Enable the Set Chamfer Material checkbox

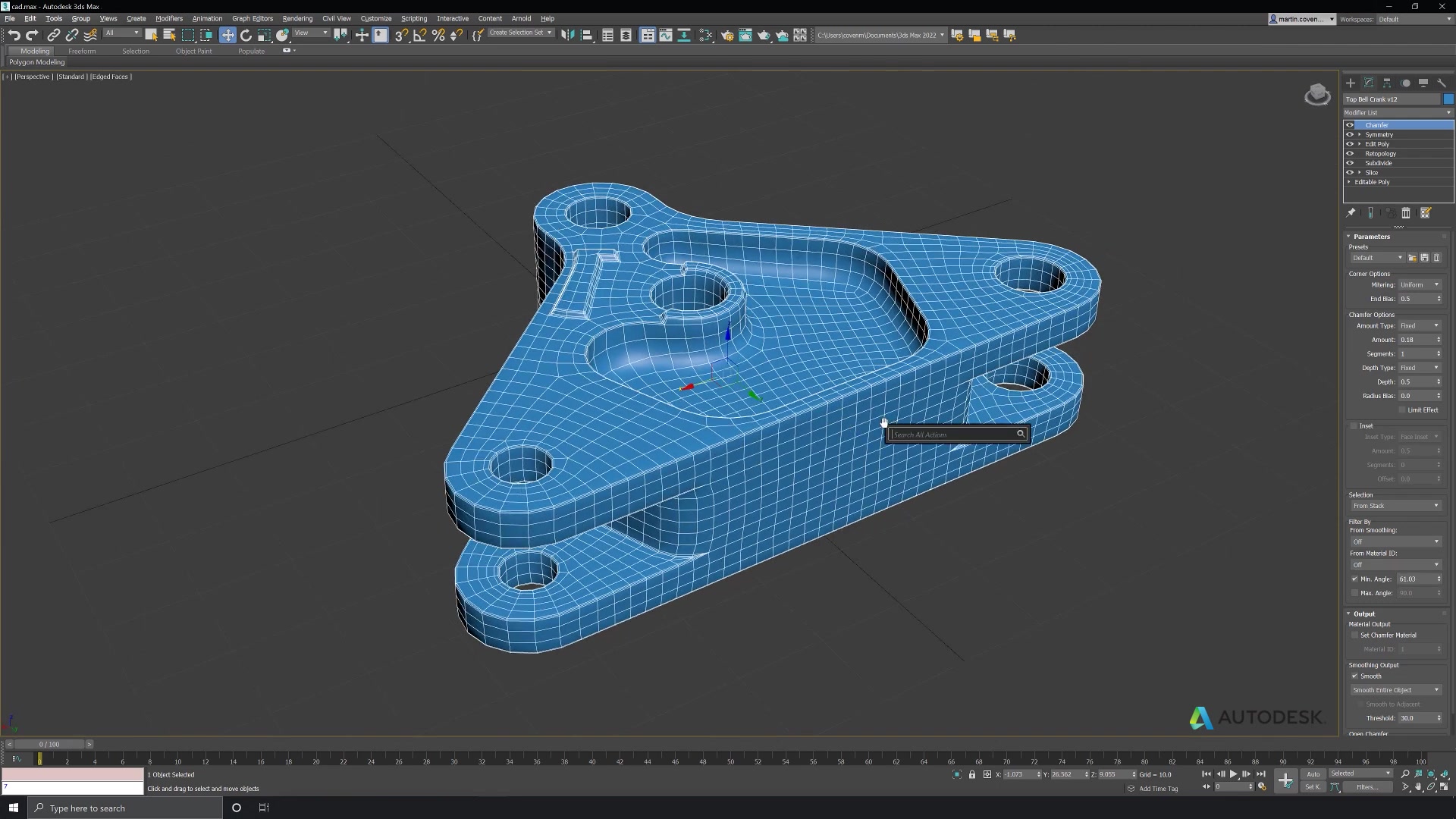[x=1354, y=635]
